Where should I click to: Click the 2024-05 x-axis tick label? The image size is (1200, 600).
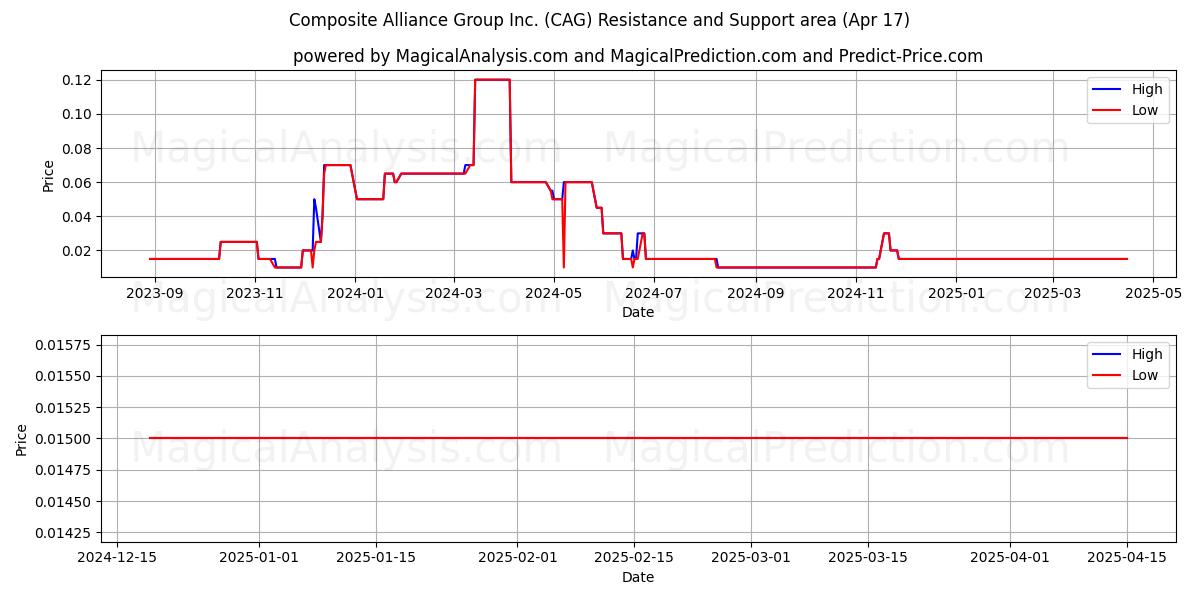pyautogui.click(x=554, y=293)
